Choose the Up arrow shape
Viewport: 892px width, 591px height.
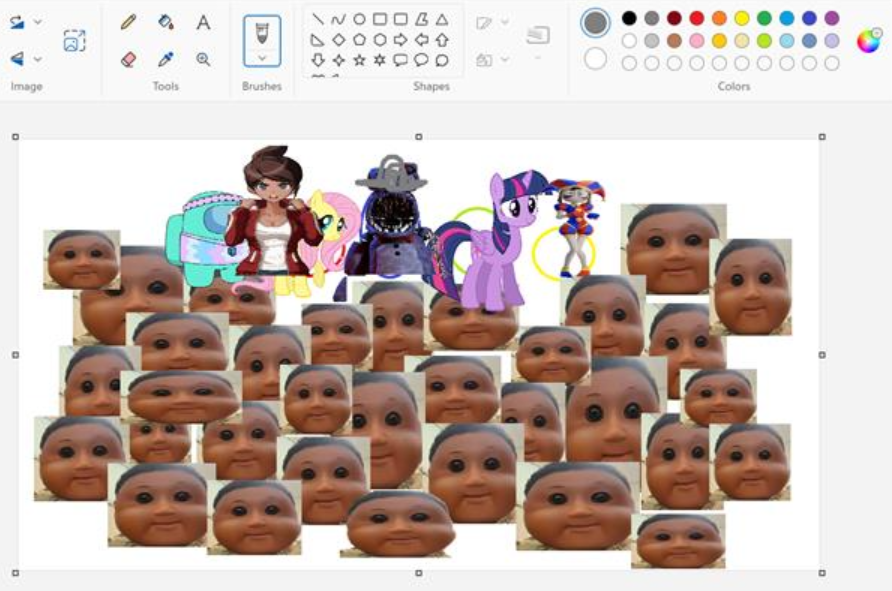pyautogui.click(x=442, y=40)
